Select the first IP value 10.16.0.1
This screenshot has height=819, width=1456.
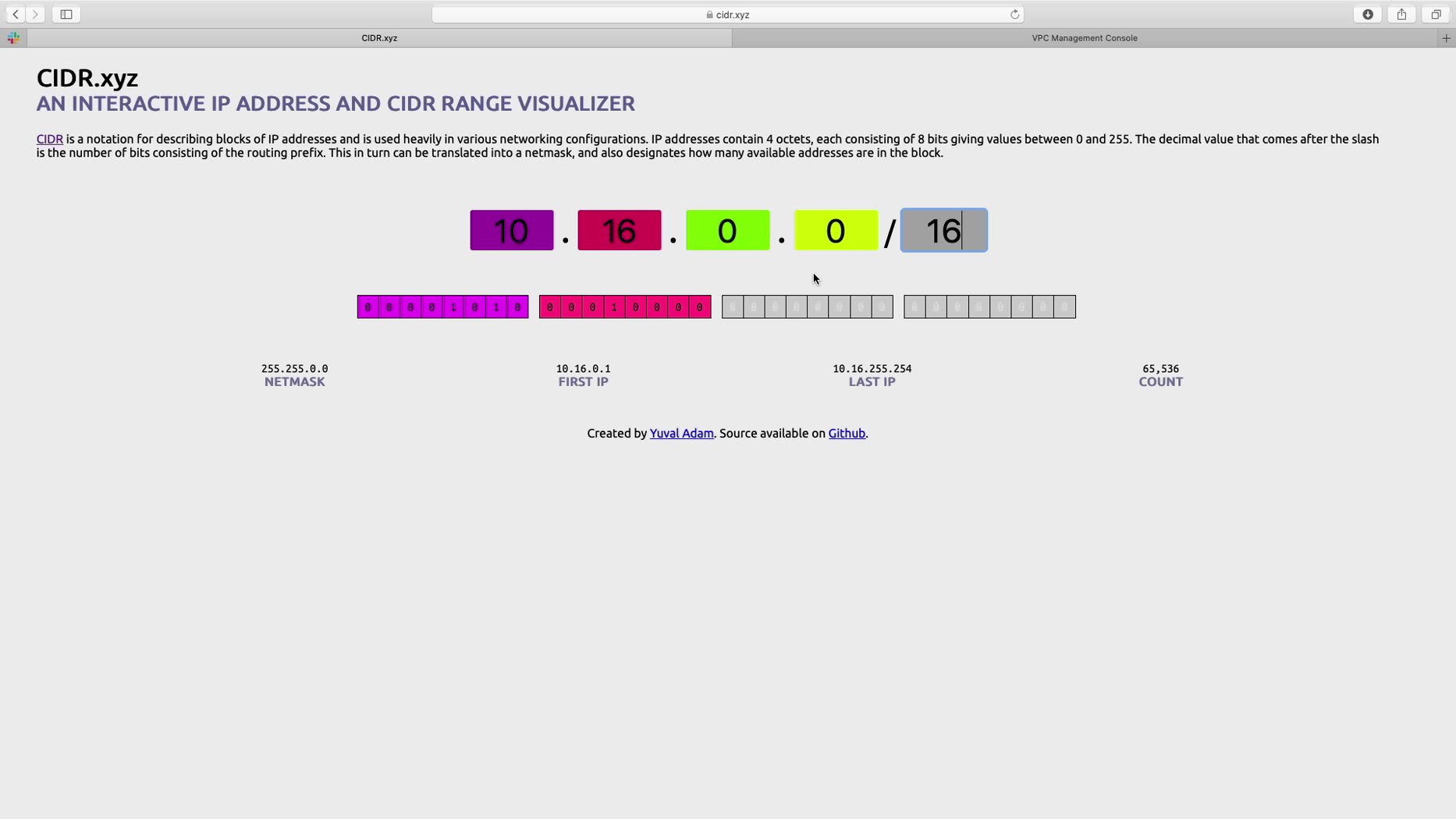(x=583, y=368)
